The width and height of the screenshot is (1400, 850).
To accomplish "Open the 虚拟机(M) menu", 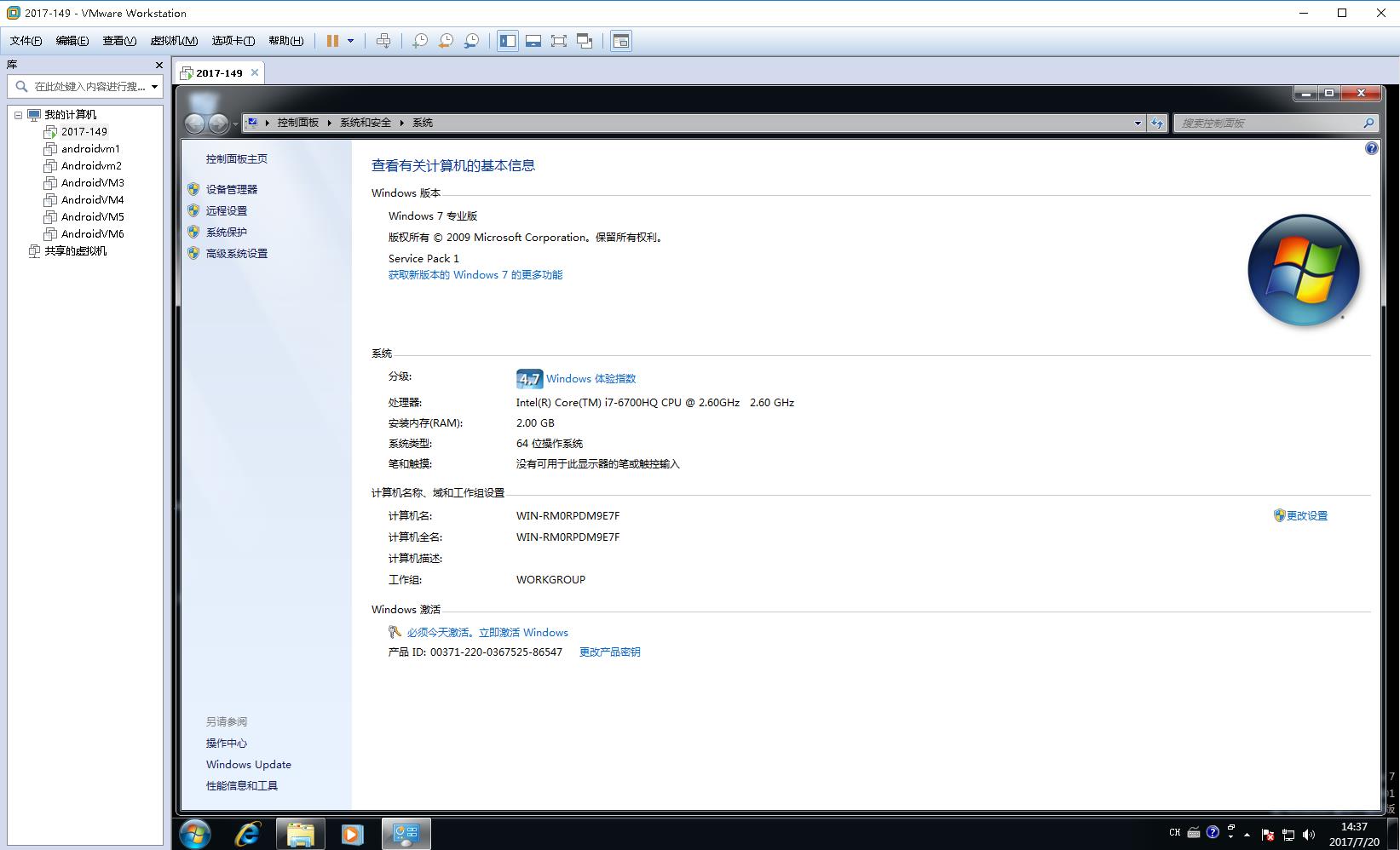I will tap(174, 41).
